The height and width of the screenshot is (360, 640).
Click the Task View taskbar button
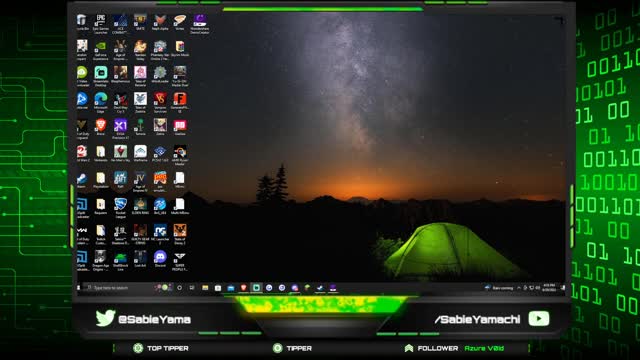coord(192,288)
